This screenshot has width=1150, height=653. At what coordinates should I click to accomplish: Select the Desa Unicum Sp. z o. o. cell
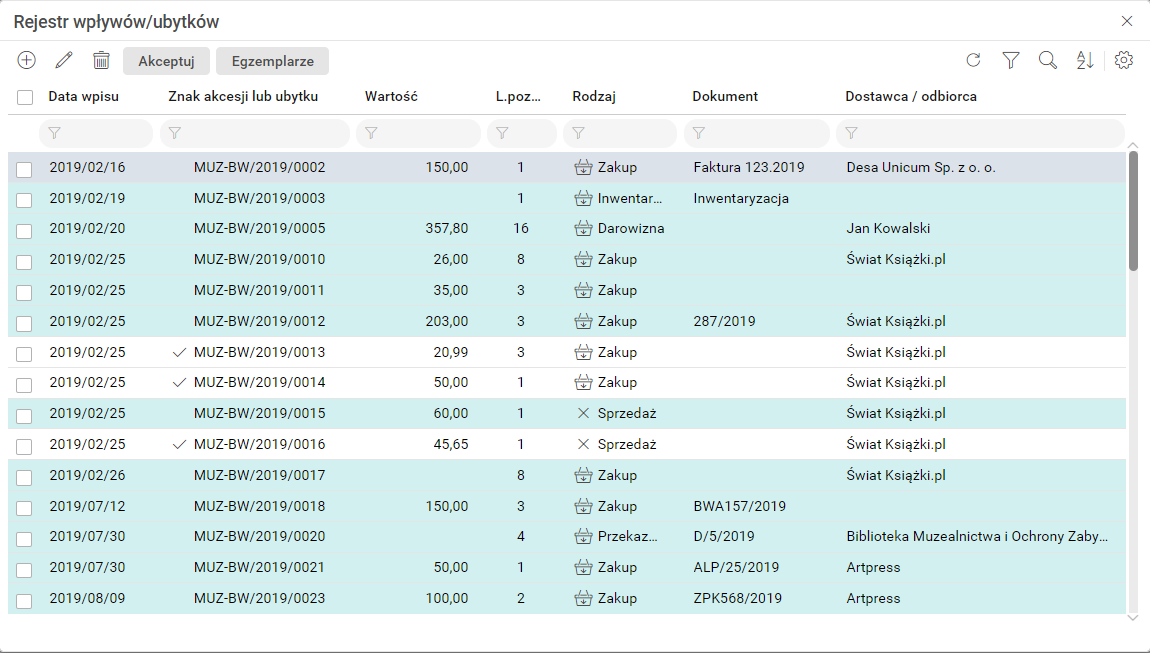[x=921, y=167]
